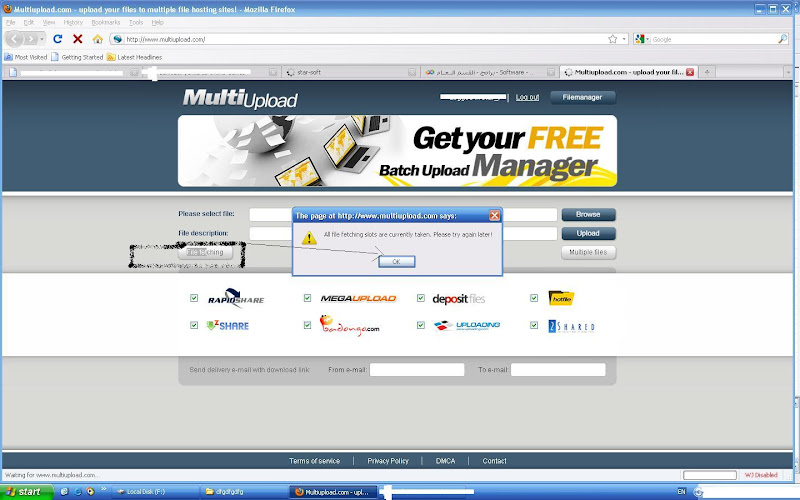Uncheck the Megaupload checkbox
The height and width of the screenshot is (500, 800).
click(x=307, y=298)
